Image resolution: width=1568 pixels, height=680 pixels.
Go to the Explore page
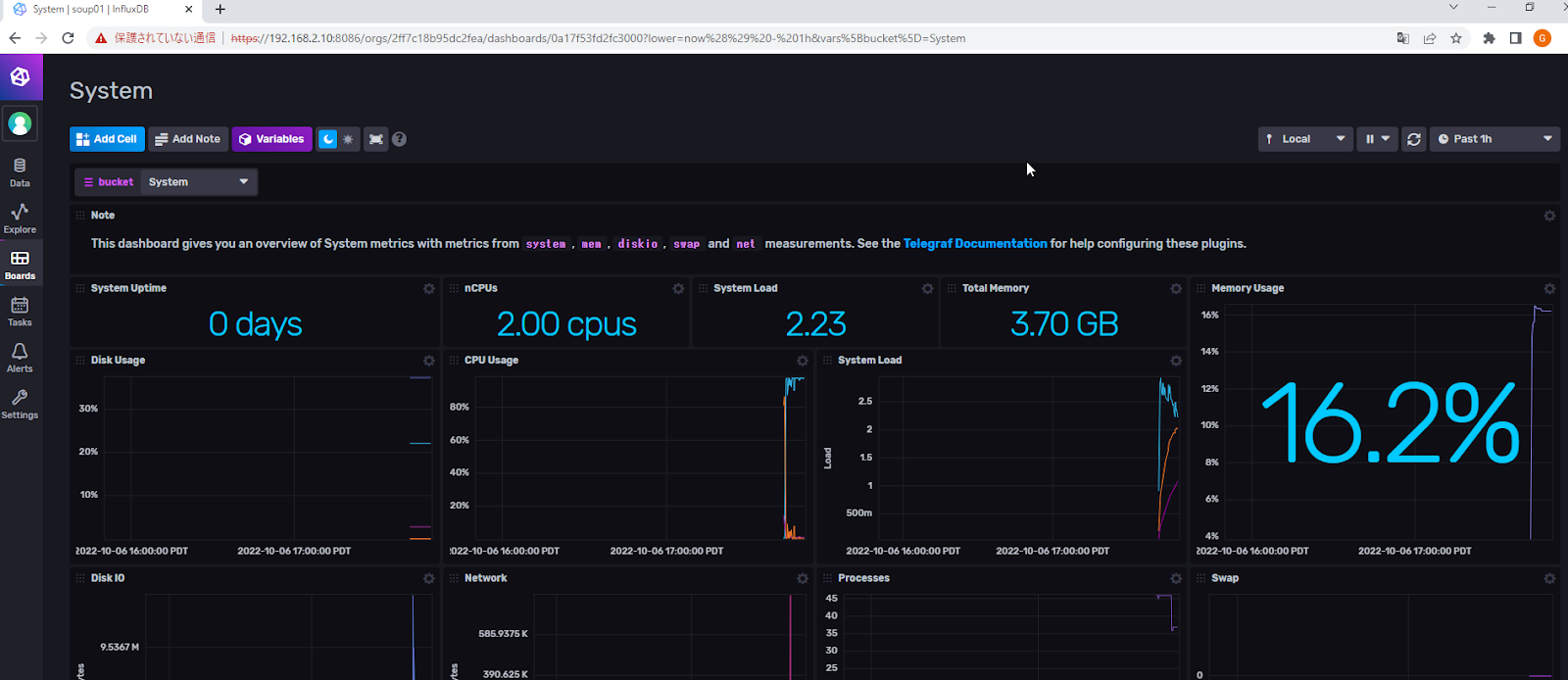click(x=21, y=219)
